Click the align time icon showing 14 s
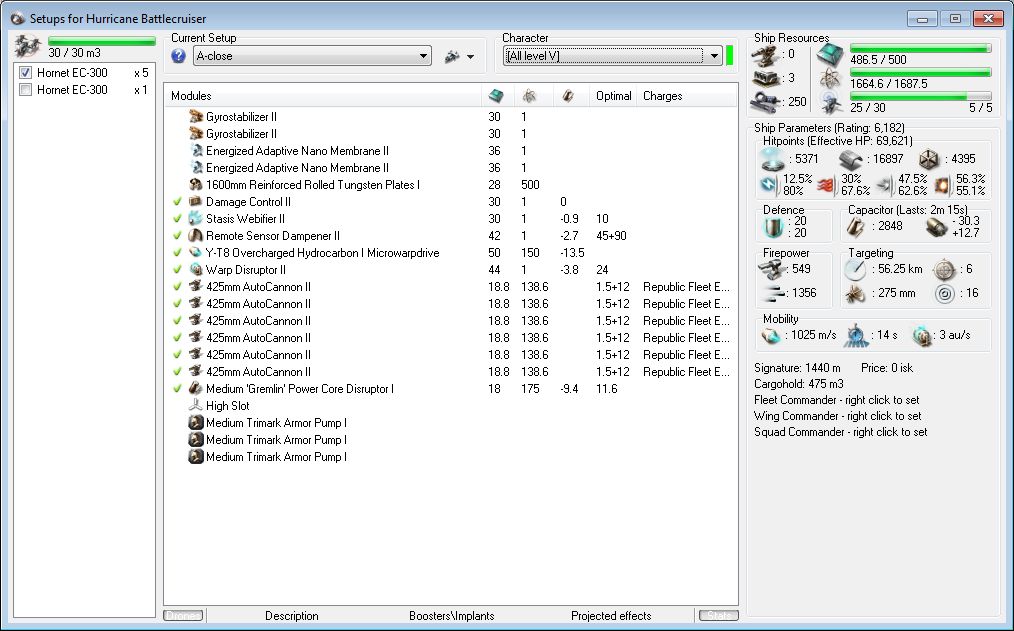Image resolution: width=1014 pixels, height=631 pixels. (856, 335)
